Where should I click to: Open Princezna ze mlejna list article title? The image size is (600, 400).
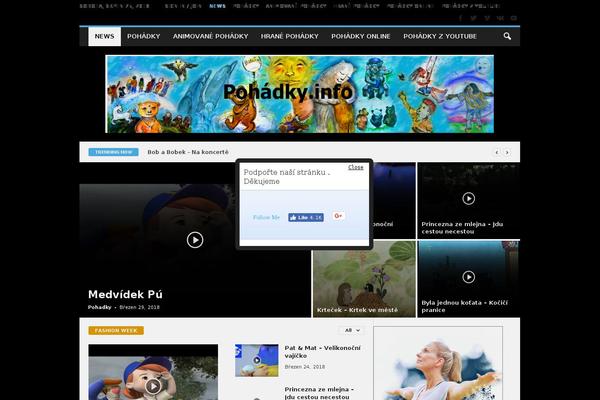click(x=319, y=393)
